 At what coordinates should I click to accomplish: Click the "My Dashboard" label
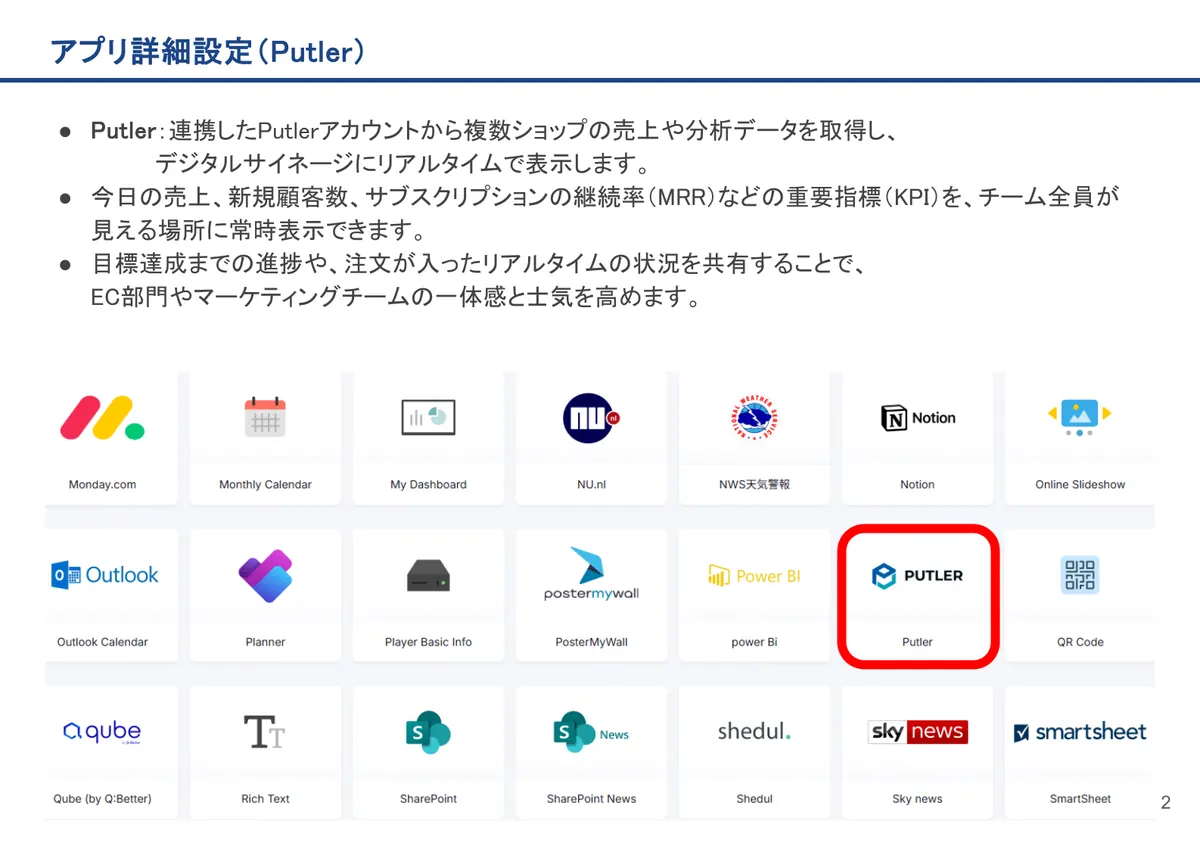428,485
